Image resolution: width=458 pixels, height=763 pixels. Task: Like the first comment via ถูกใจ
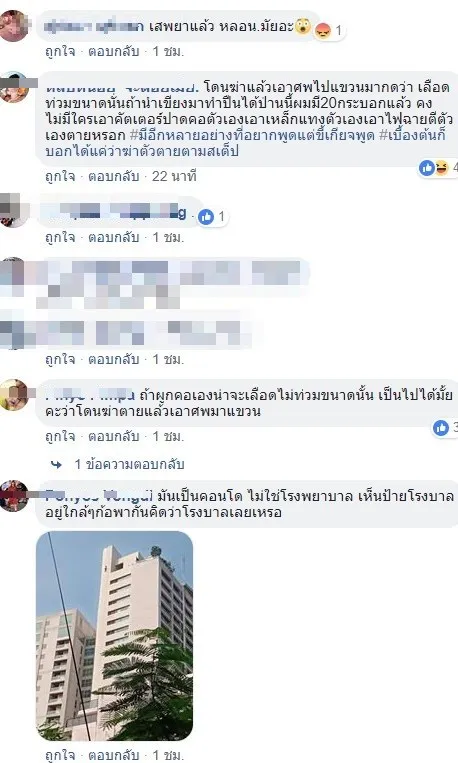pos(60,51)
